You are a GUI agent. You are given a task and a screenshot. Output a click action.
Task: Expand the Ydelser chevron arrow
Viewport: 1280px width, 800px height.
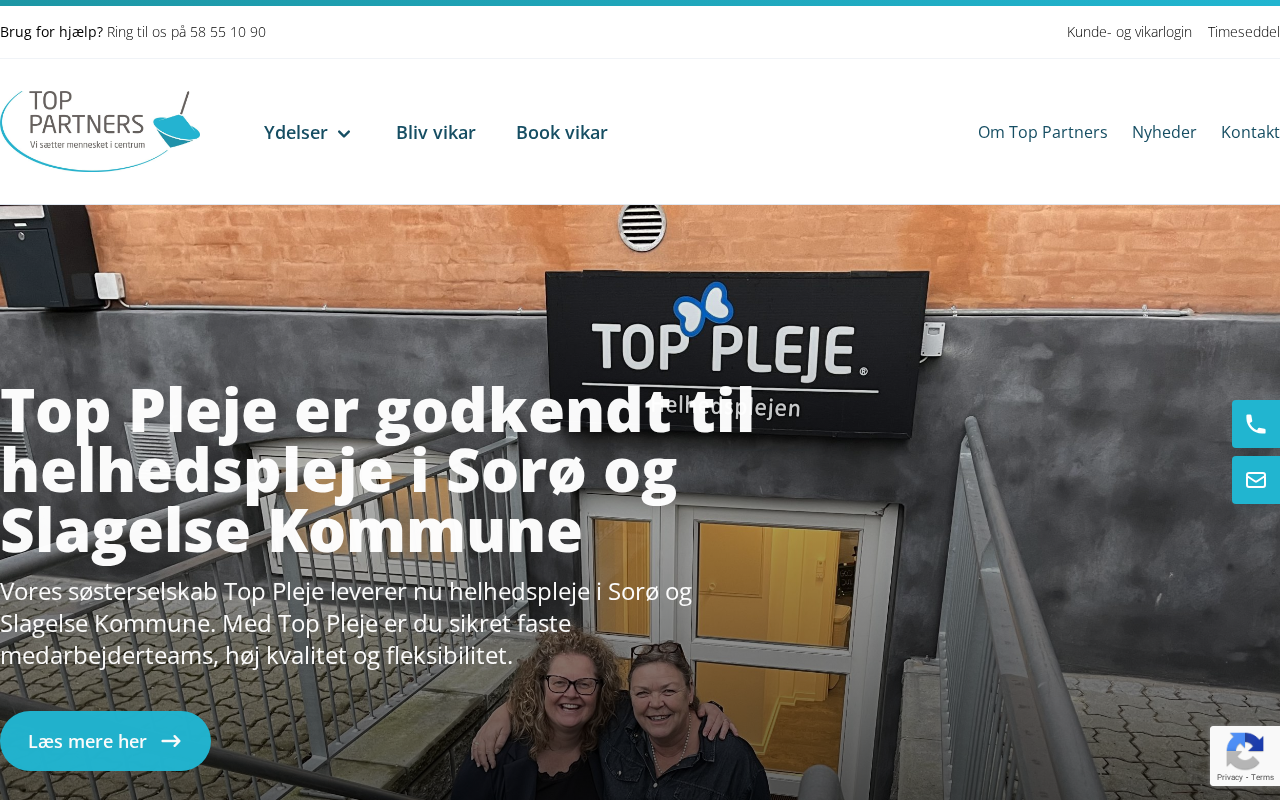pyautogui.click(x=344, y=133)
